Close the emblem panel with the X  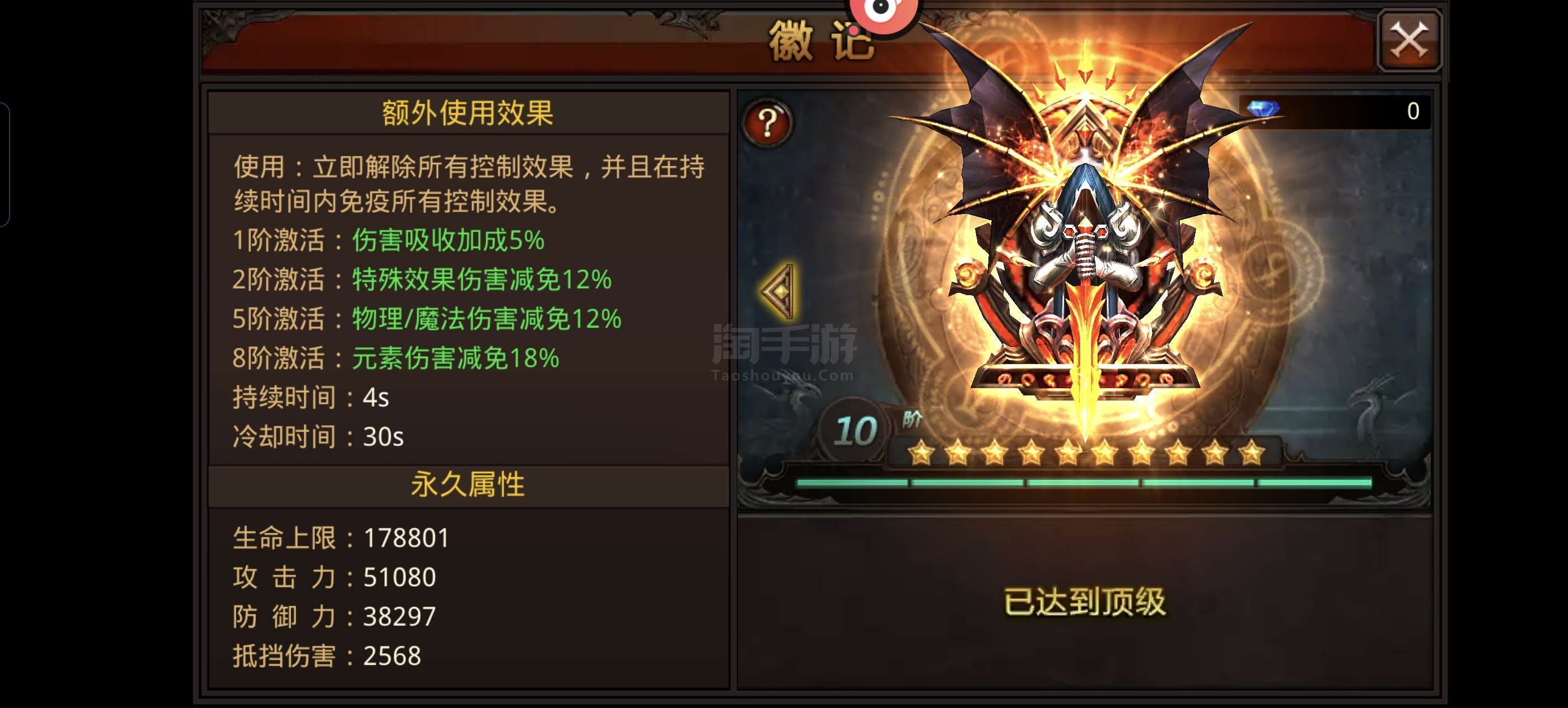(x=1409, y=40)
